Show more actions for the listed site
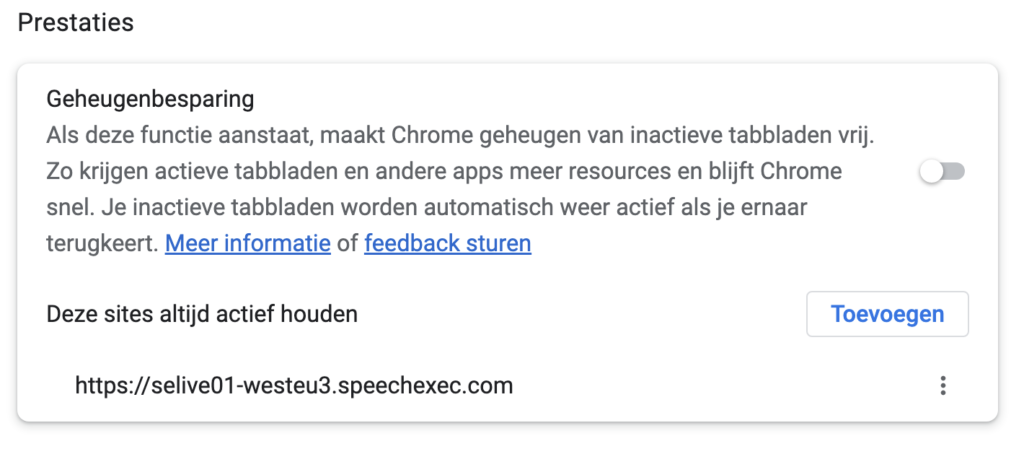 point(942,386)
